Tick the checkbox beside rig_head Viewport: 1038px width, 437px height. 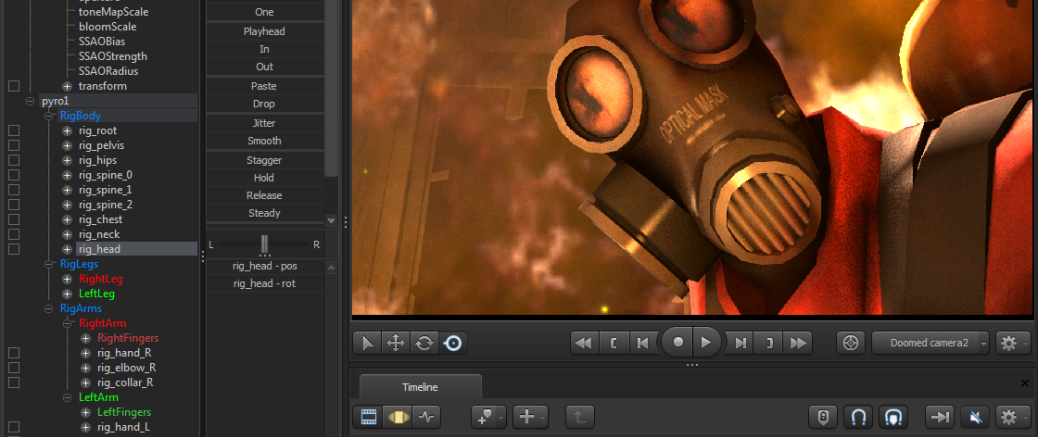tap(13, 249)
